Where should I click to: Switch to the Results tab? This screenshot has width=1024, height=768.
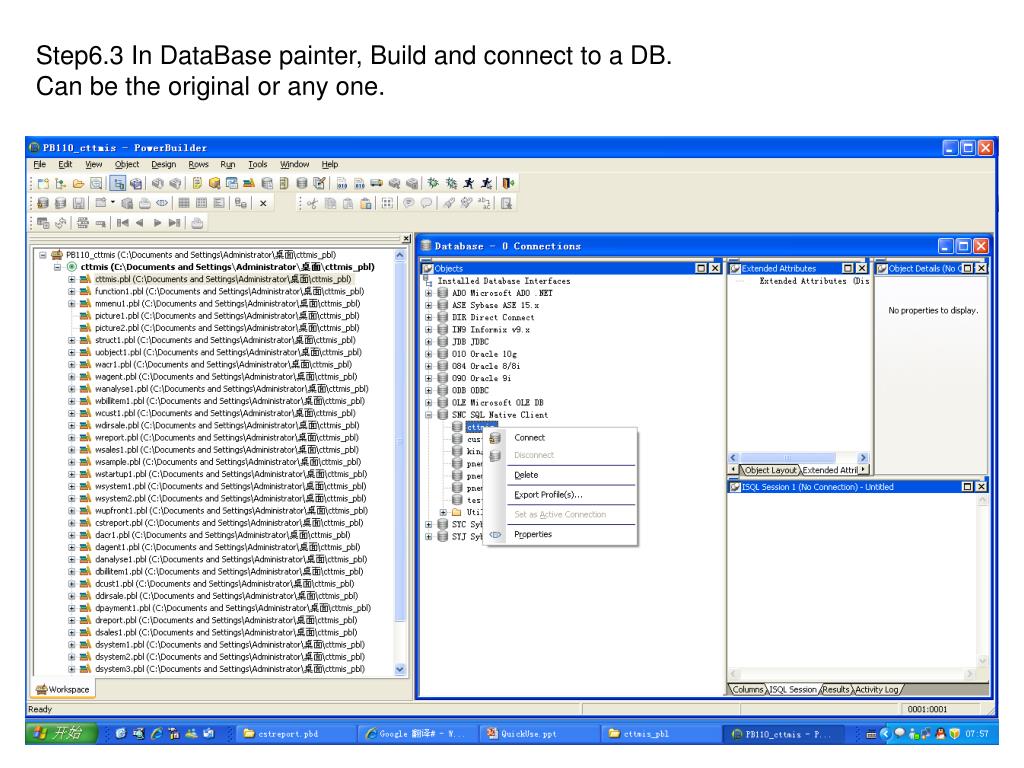coord(836,690)
